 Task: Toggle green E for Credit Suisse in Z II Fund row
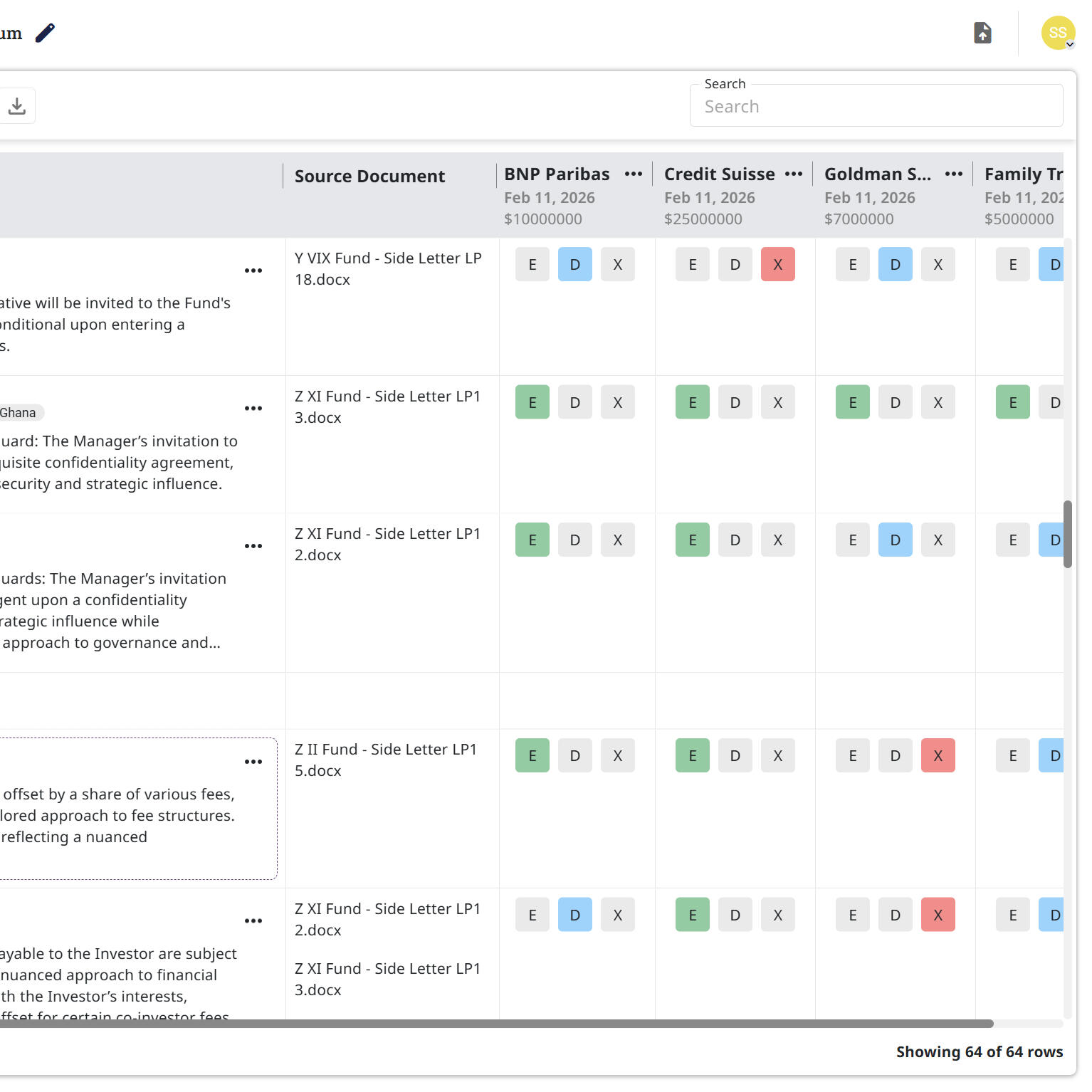point(692,756)
